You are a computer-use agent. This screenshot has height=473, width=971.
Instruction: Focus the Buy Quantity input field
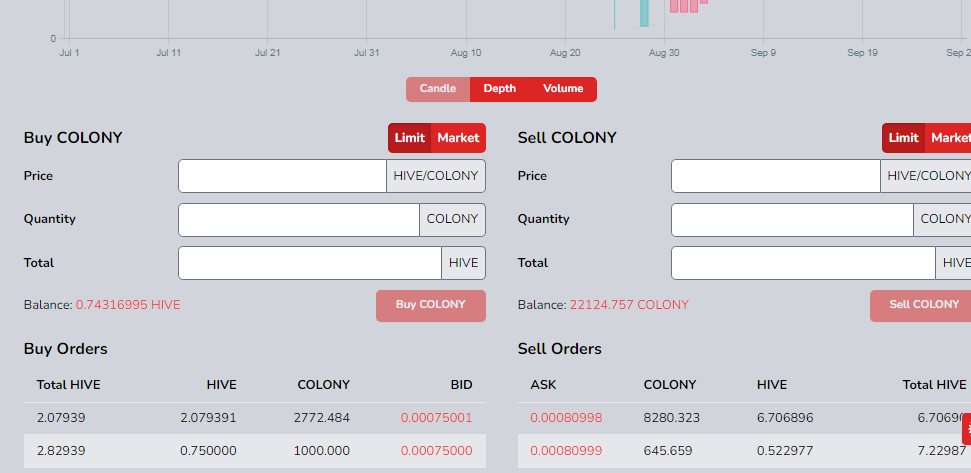click(298, 220)
